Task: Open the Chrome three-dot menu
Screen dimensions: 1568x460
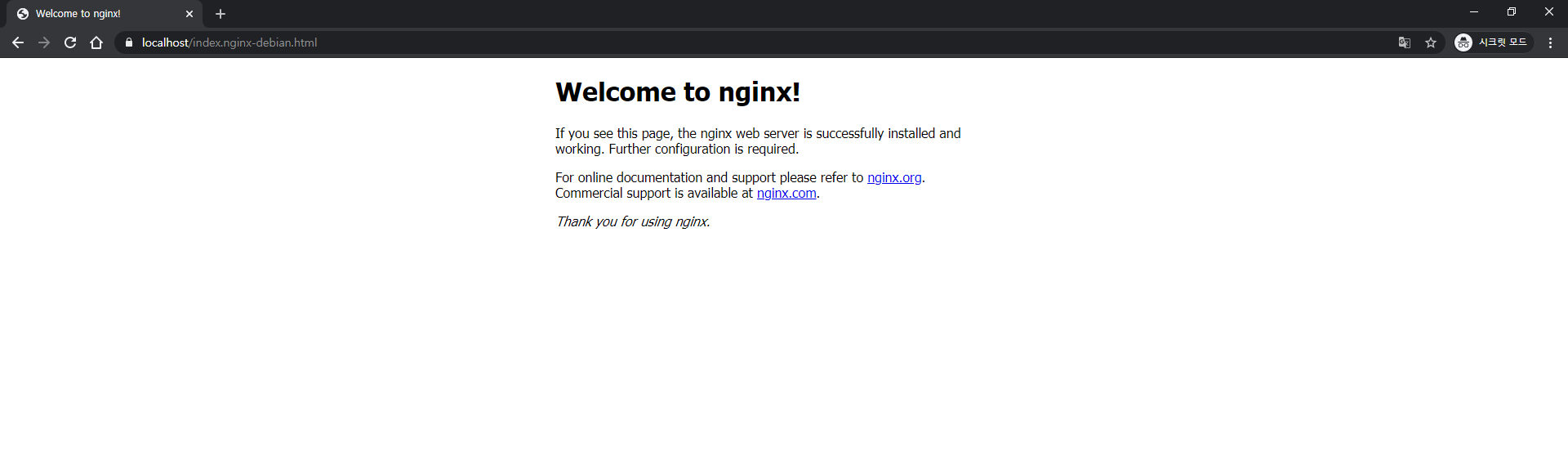Action: coord(1550,42)
